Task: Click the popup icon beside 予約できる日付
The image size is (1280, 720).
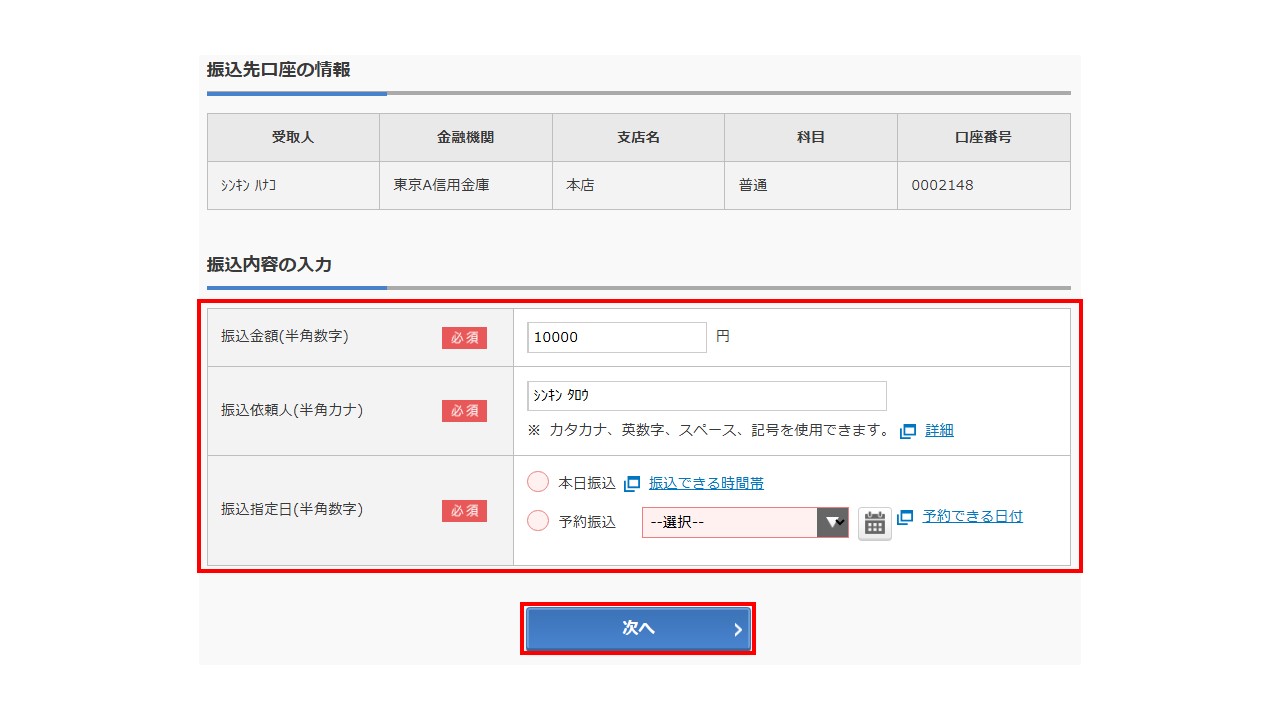Action: (906, 517)
